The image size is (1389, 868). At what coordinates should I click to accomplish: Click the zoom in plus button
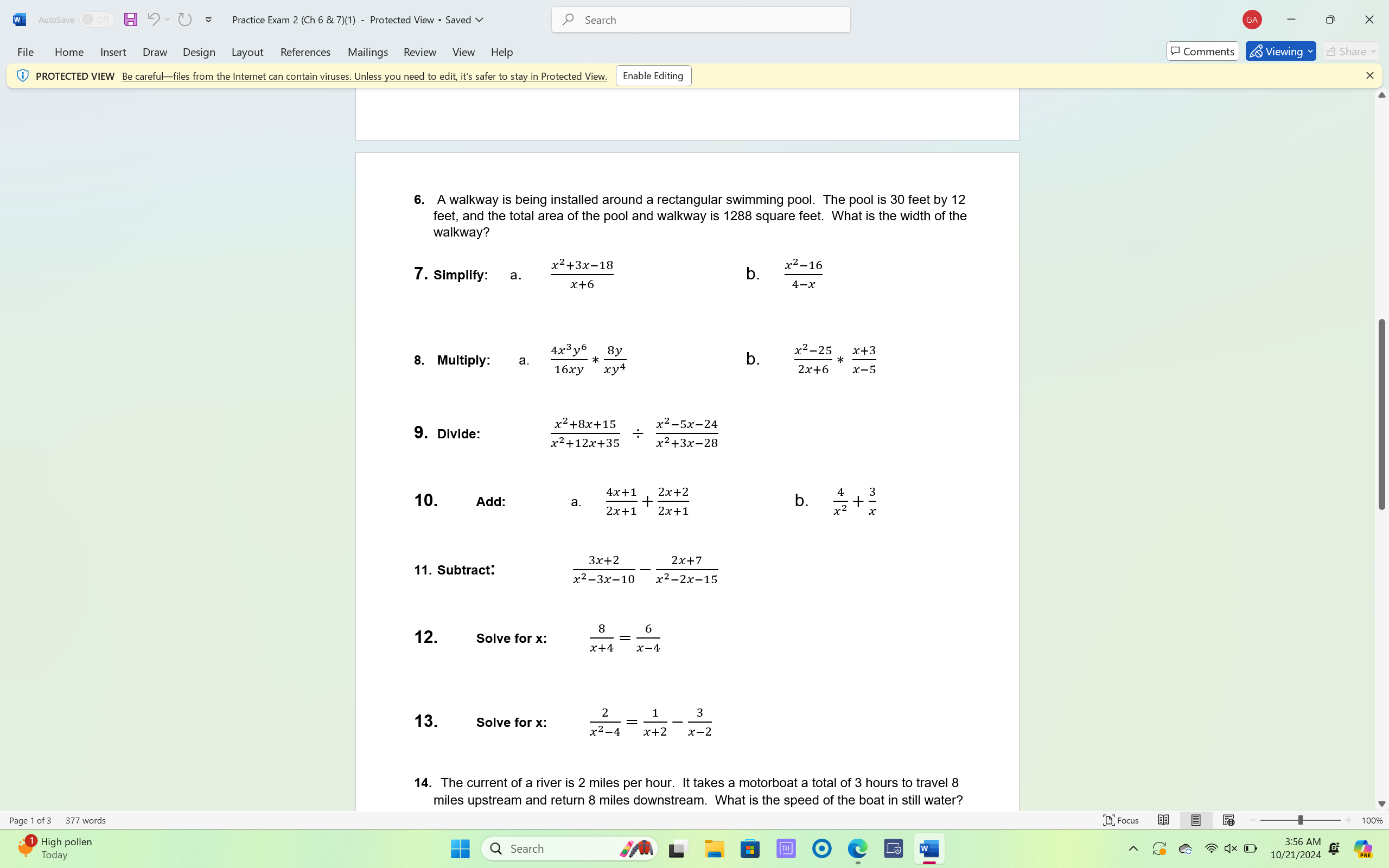1348,820
